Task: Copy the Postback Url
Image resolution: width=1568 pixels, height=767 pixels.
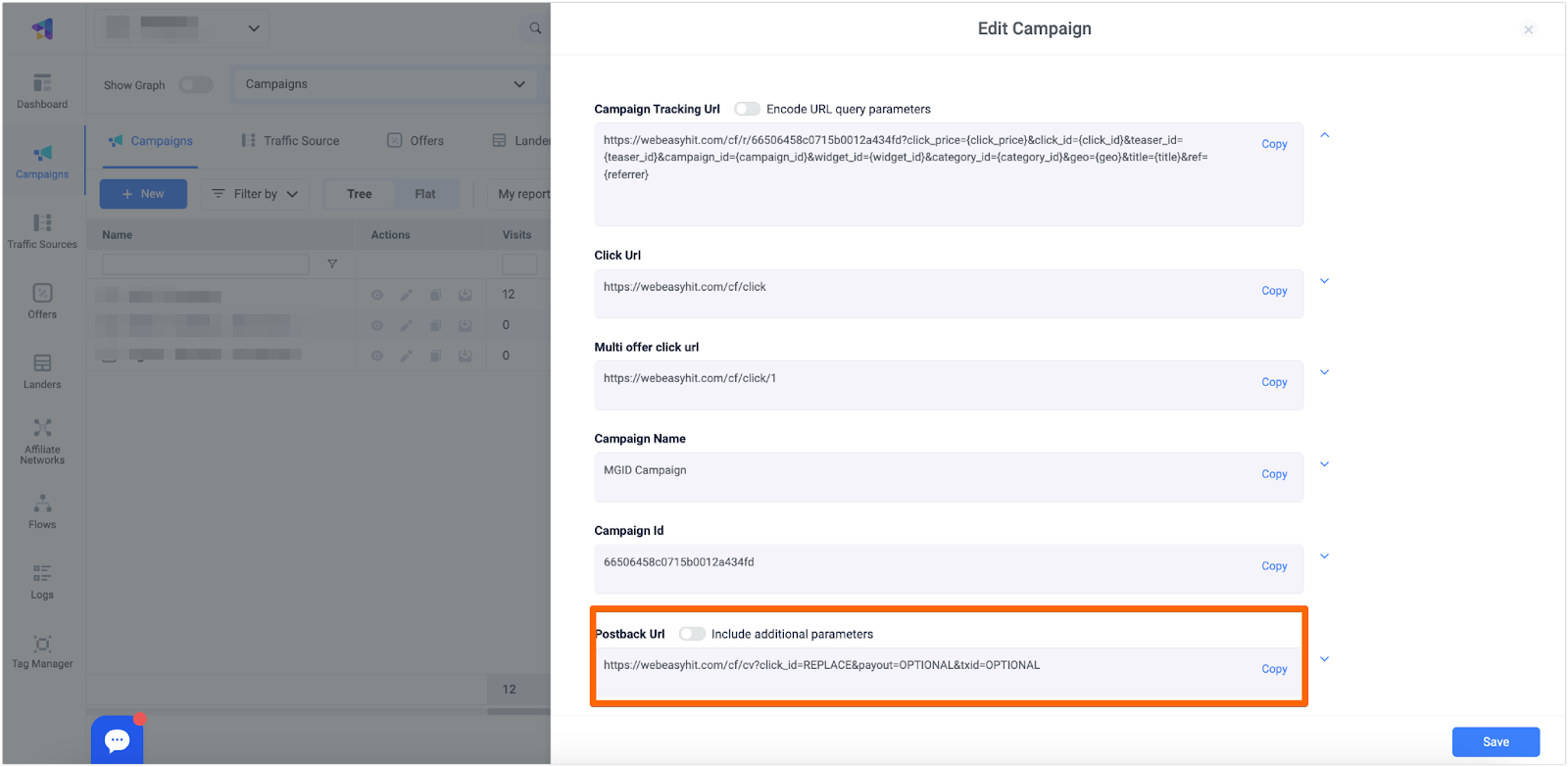Action: 1274,669
